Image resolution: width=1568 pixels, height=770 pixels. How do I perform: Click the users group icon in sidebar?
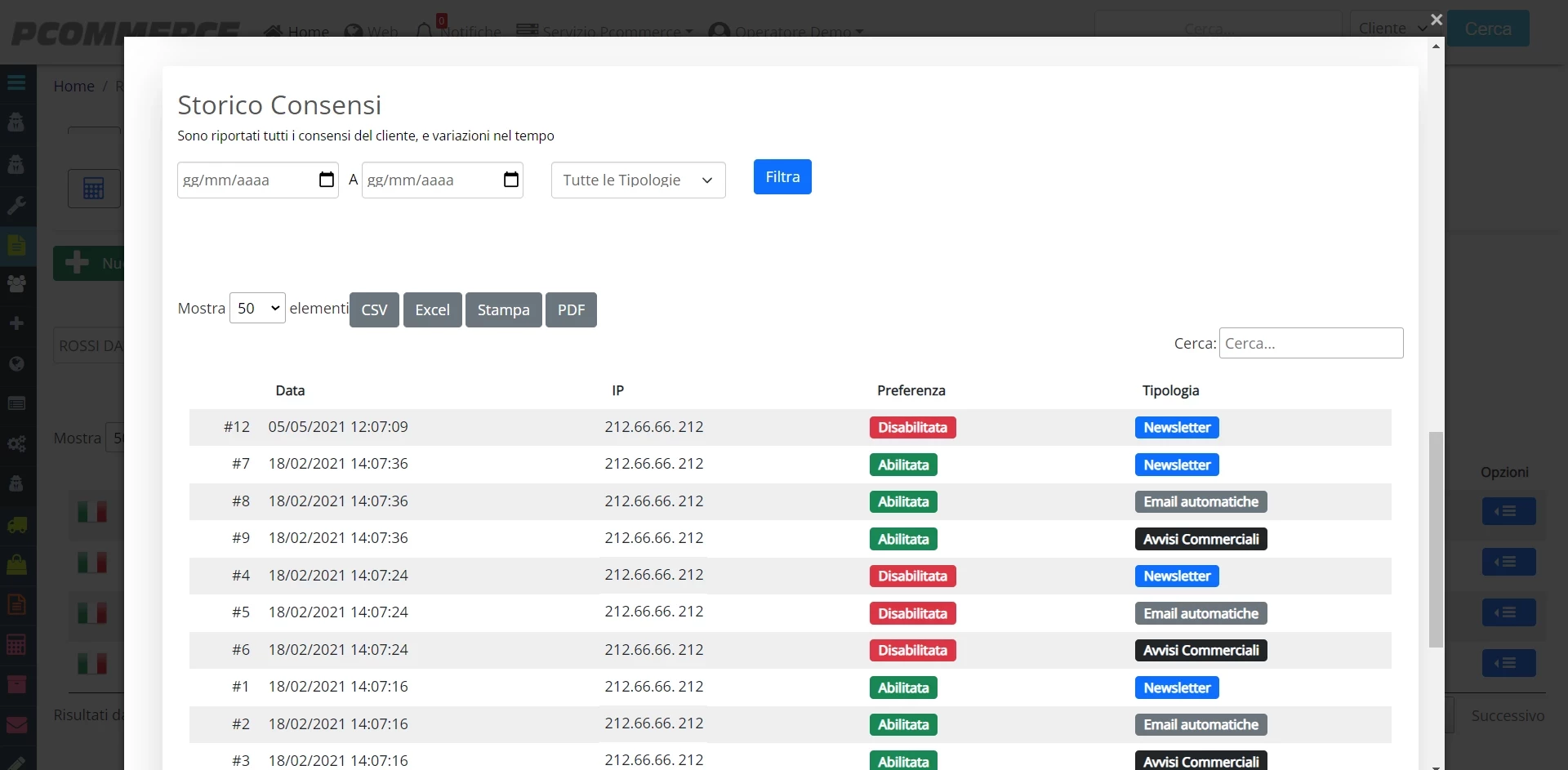[16, 283]
